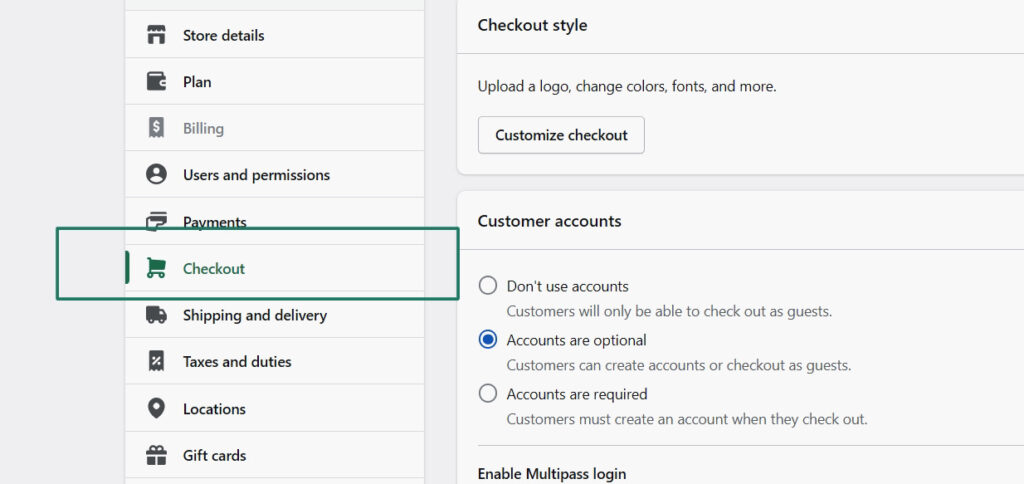Open Users and permissions settings
Viewport: 1024px width, 484px height.
[274, 174]
